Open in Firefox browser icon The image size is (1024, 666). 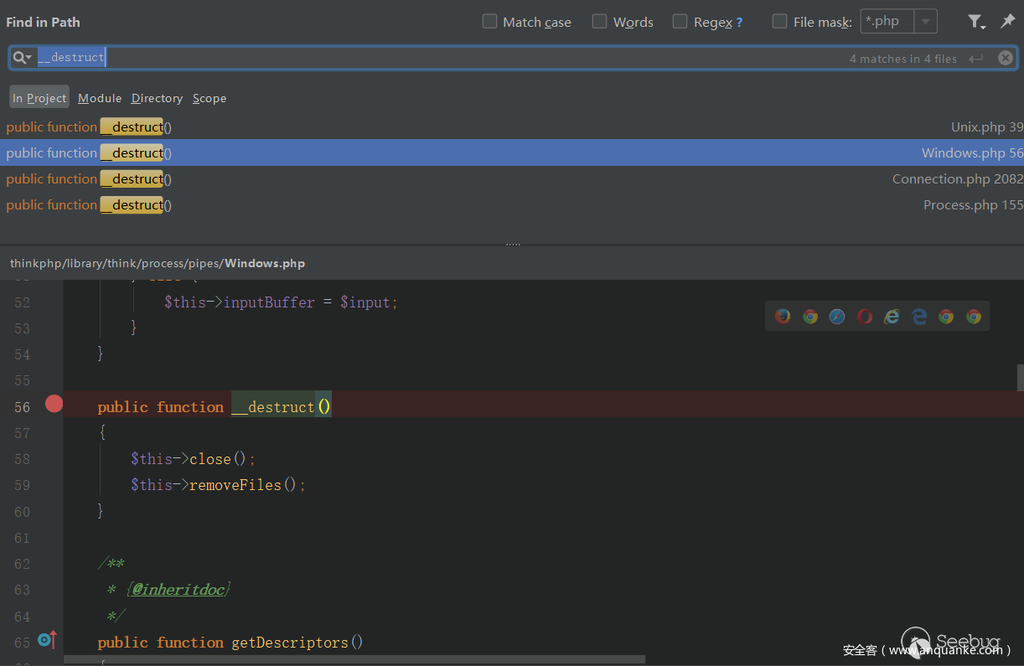pos(783,316)
